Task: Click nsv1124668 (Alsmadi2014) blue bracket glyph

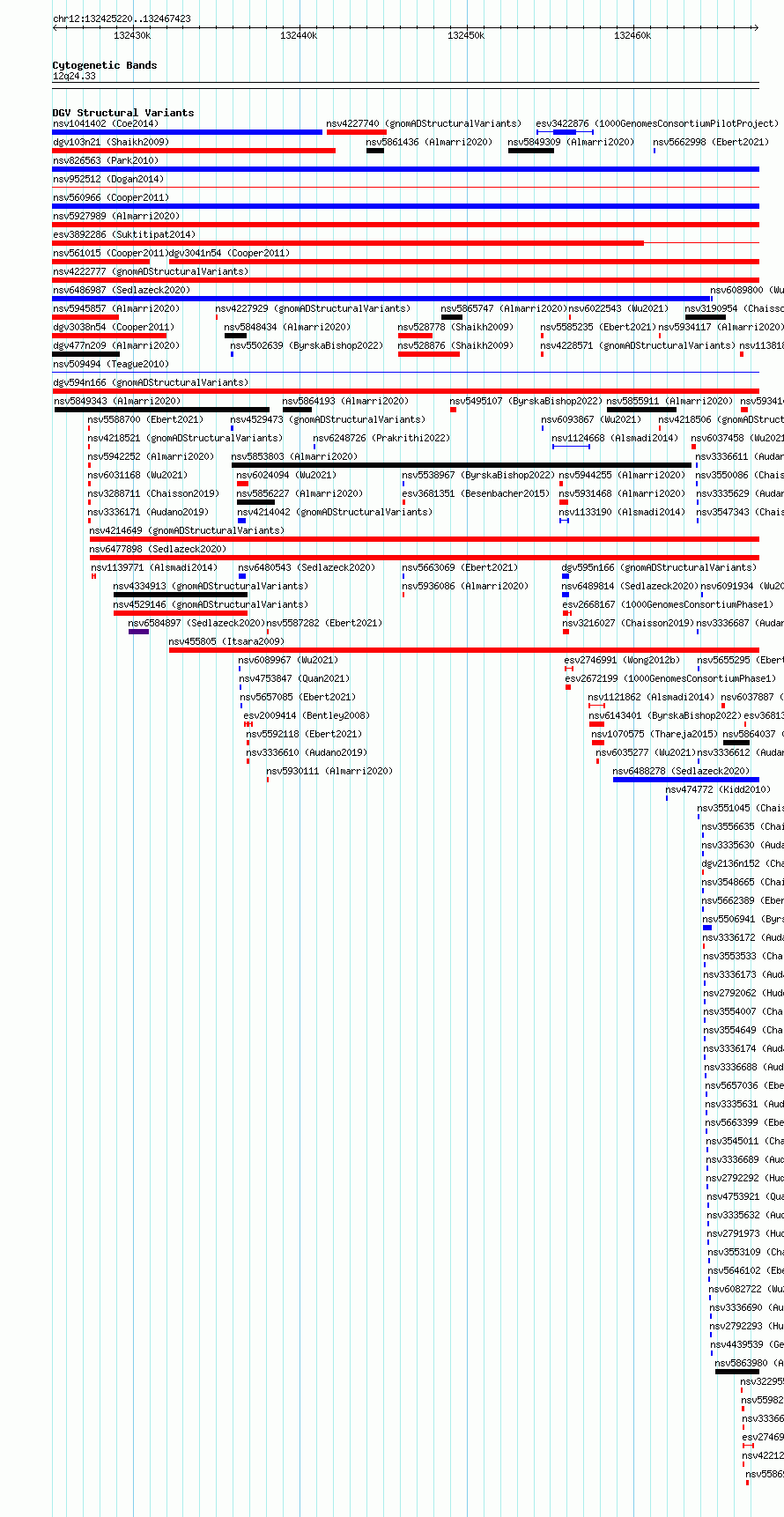Action: pos(571,447)
